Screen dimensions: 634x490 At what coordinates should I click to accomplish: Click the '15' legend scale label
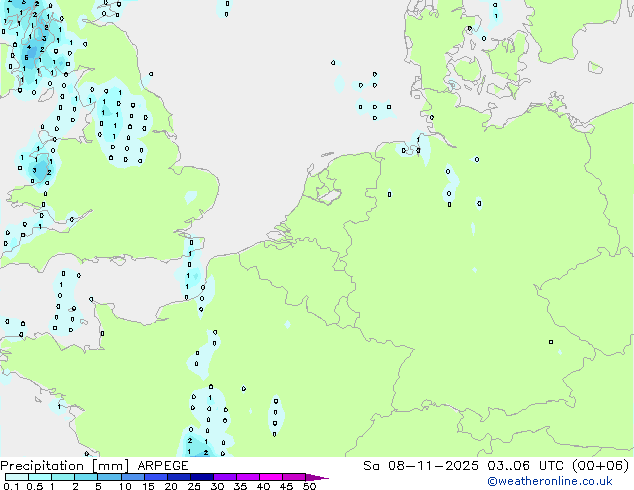(x=148, y=486)
